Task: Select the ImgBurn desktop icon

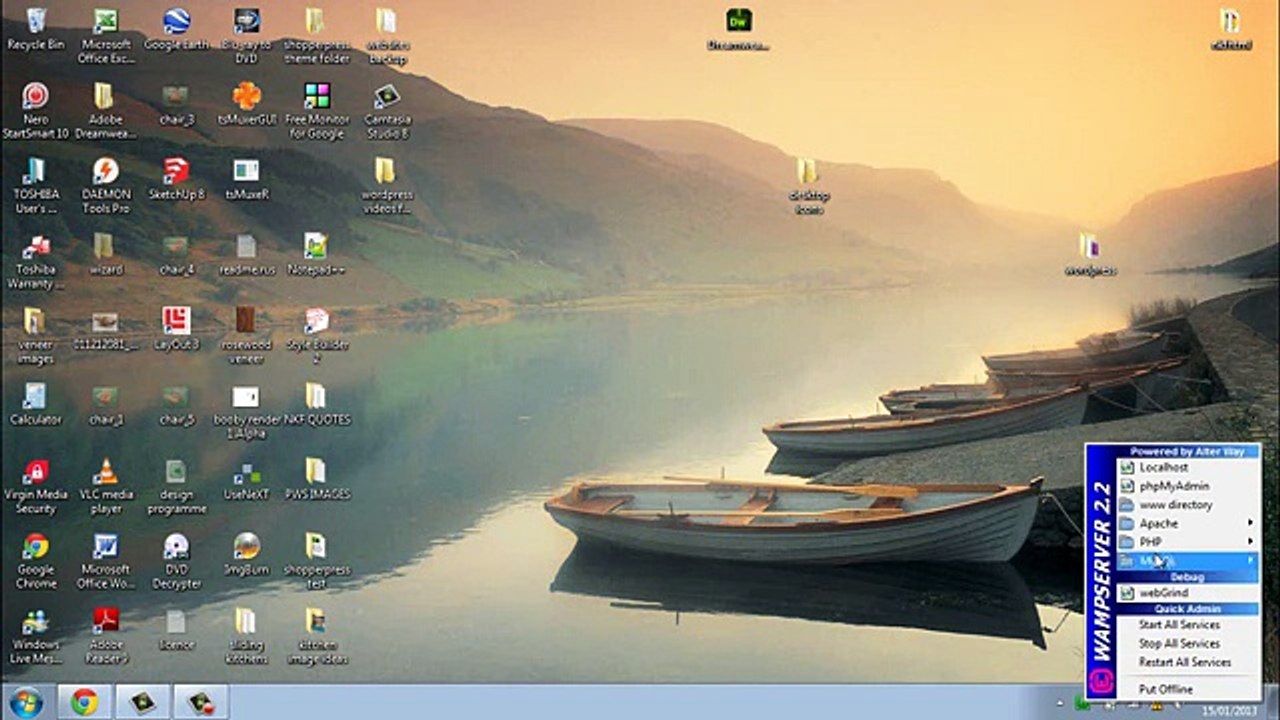Action: point(246,554)
